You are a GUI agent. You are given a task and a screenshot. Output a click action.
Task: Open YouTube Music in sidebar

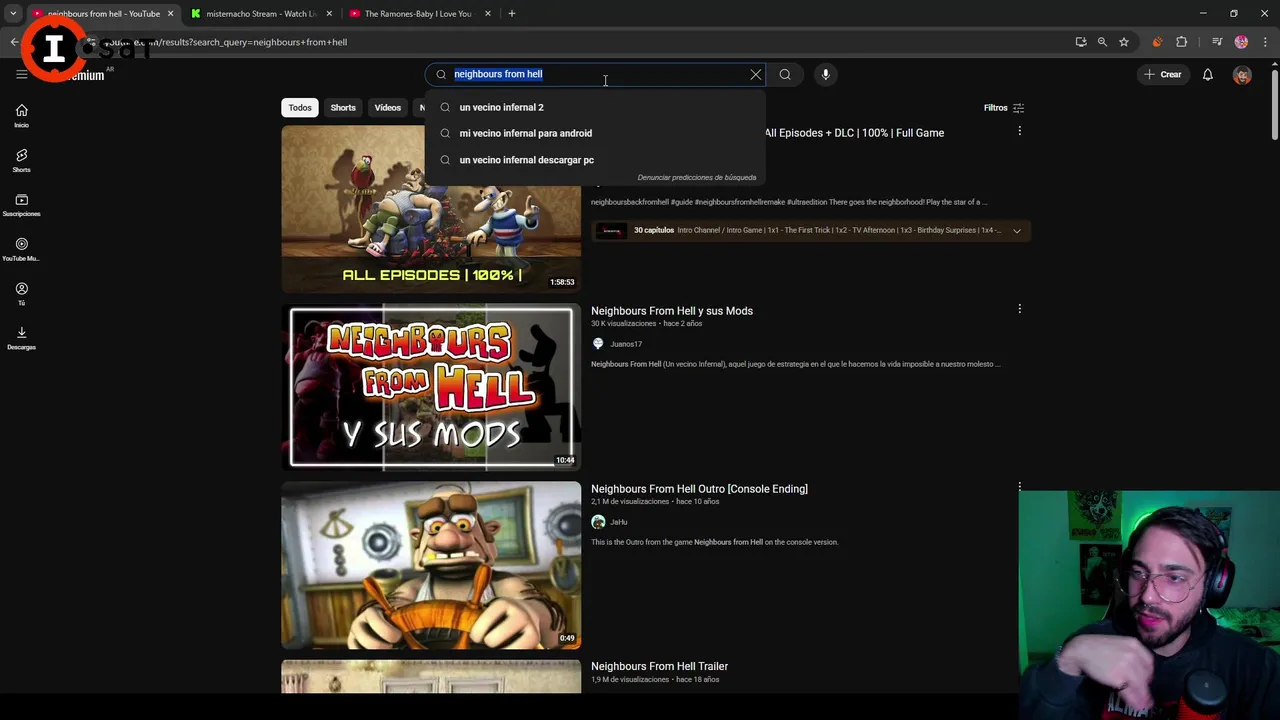coord(21,249)
